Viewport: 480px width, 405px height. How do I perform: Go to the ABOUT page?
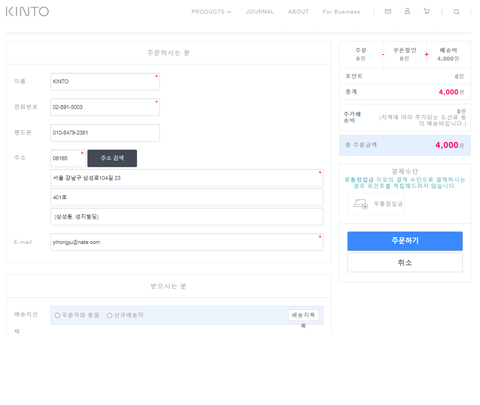click(298, 12)
